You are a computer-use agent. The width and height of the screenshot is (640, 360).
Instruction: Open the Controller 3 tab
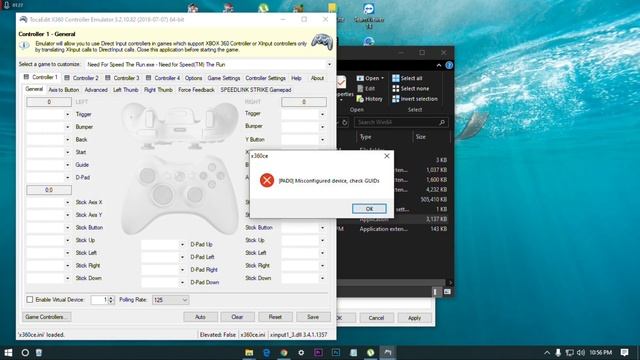122,78
